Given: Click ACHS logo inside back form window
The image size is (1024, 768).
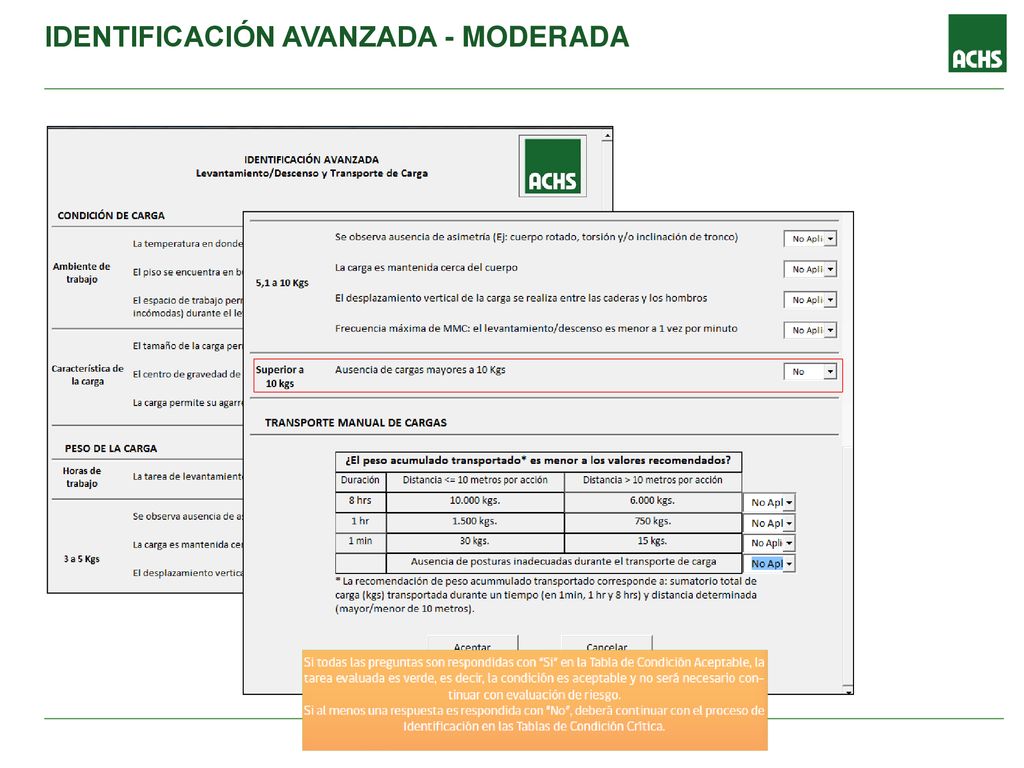Looking at the screenshot, I should point(552,166).
